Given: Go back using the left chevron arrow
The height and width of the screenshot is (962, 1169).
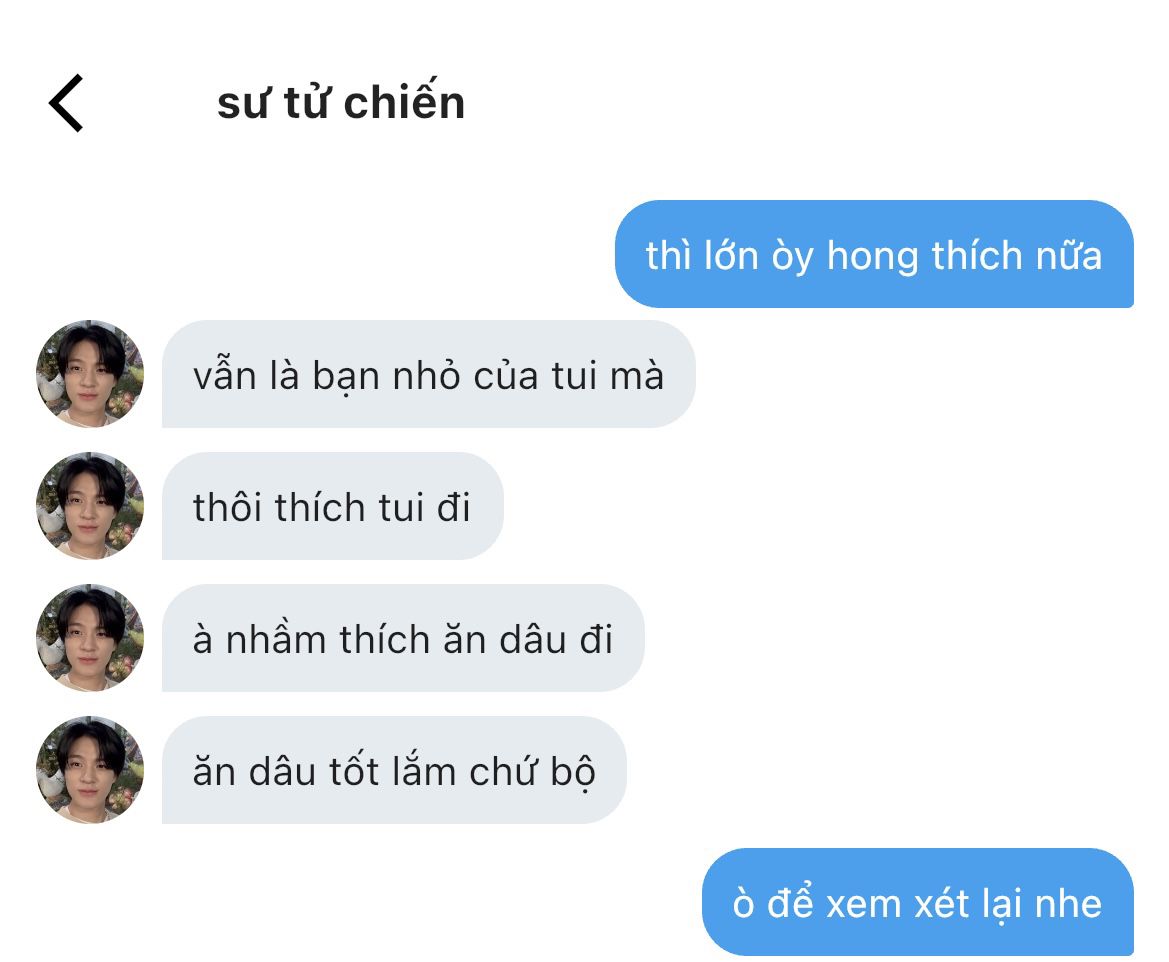Looking at the screenshot, I should click(x=66, y=103).
